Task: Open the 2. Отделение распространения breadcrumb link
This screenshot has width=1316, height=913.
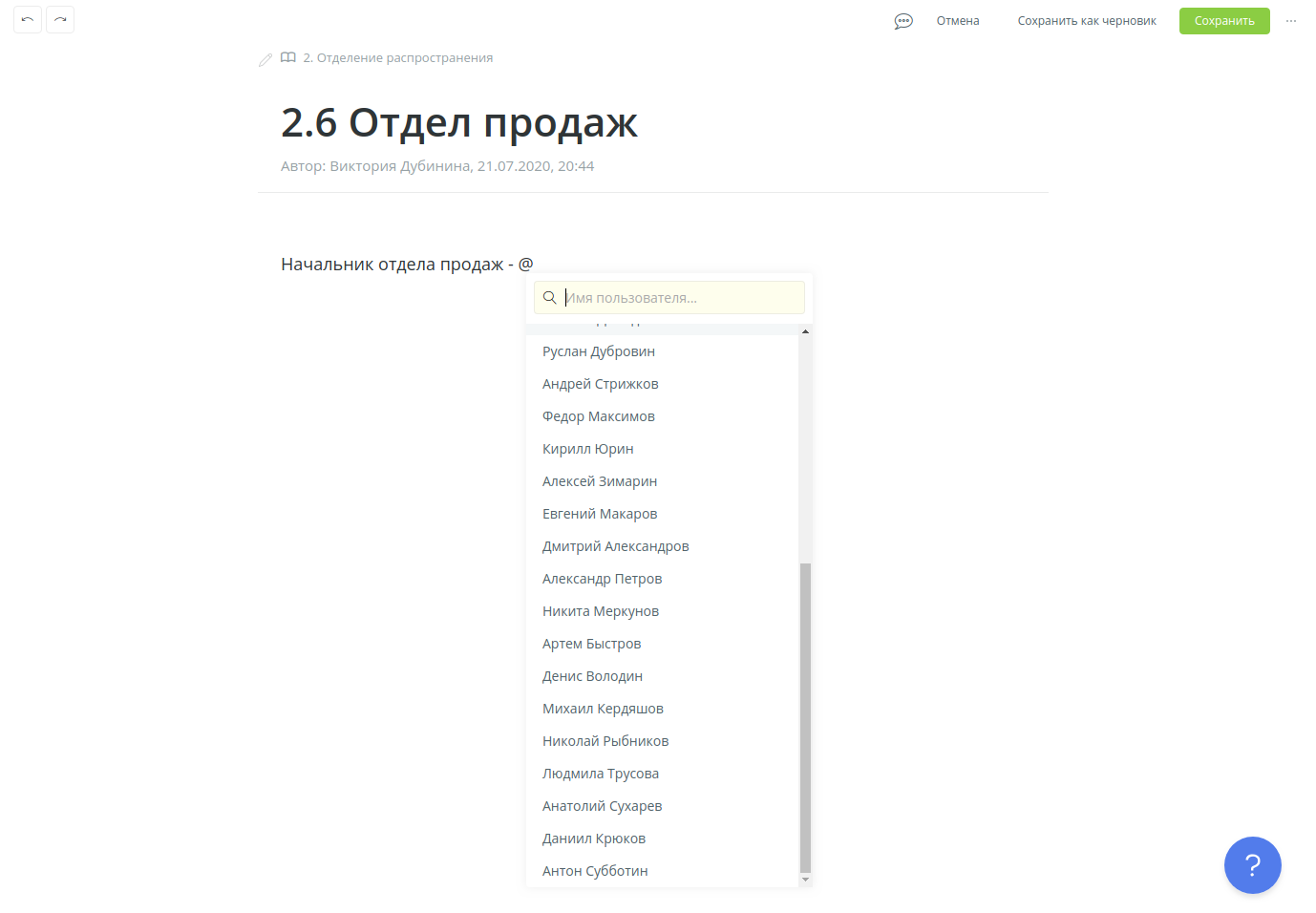Action: point(398,57)
